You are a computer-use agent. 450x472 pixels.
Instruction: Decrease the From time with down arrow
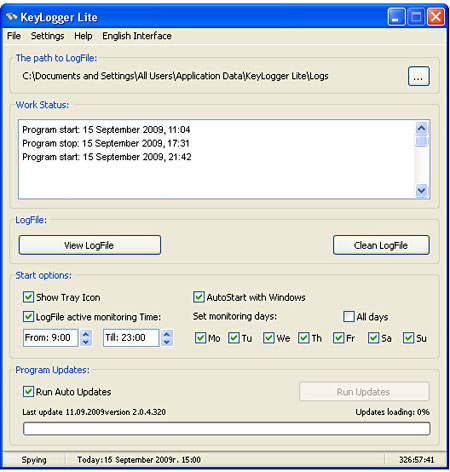pyautogui.click(x=86, y=342)
